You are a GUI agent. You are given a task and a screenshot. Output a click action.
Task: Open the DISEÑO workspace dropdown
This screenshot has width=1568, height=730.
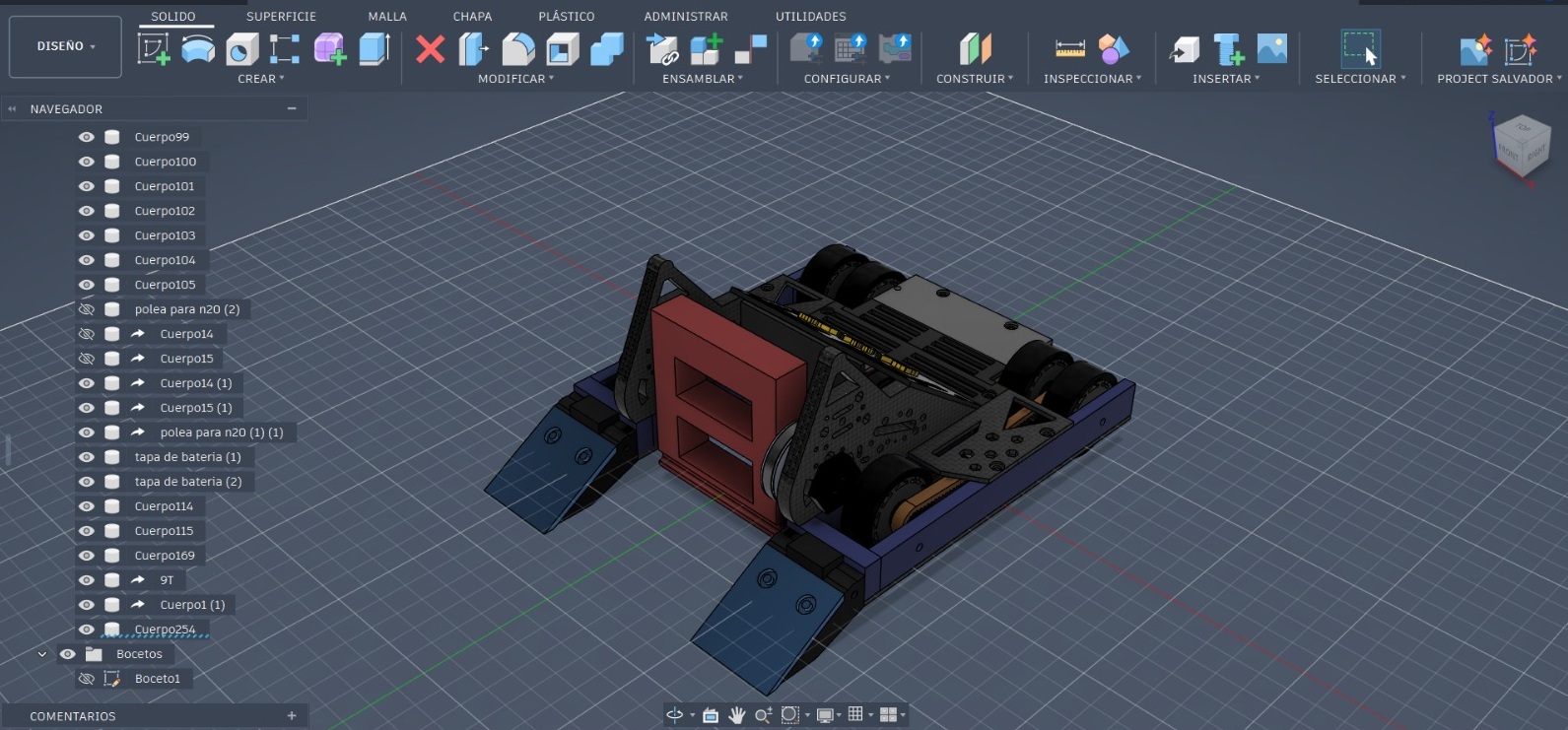click(66, 46)
